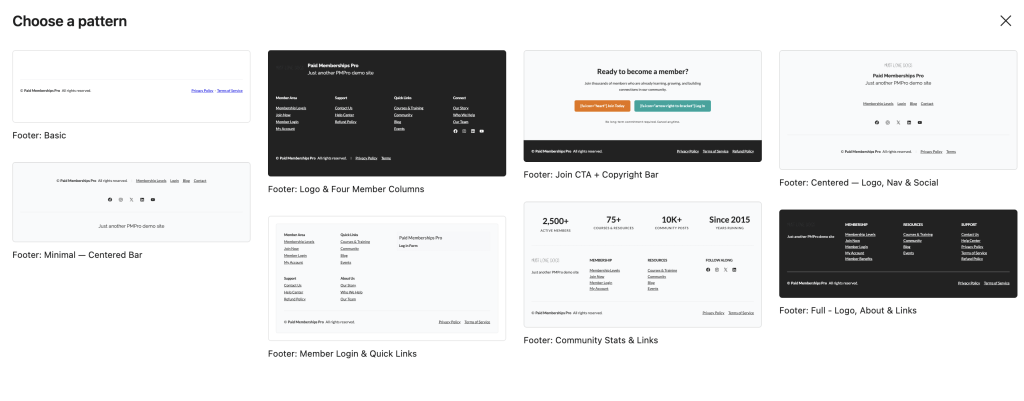This screenshot has height=401, width=1024.
Task: Click the "Footer: Basic" caption text
Action: pyautogui.click(x=39, y=136)
